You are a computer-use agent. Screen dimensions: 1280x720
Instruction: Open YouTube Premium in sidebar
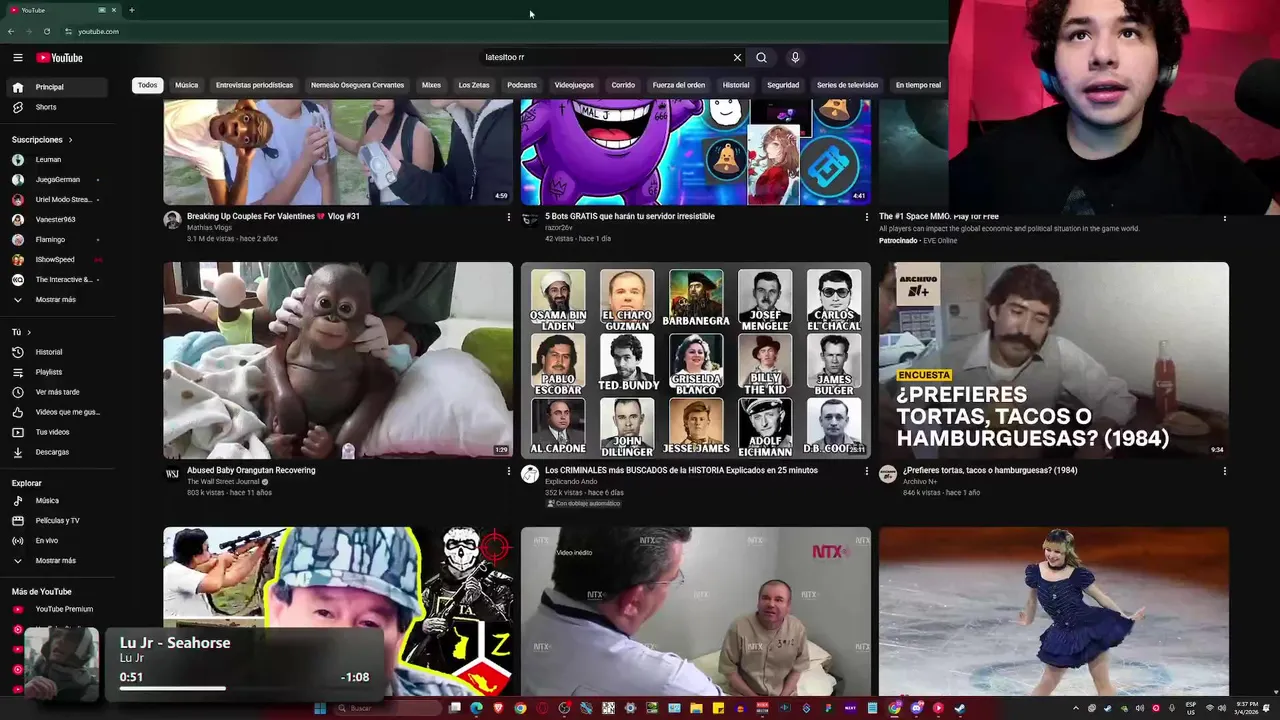[x=57, y=609]
